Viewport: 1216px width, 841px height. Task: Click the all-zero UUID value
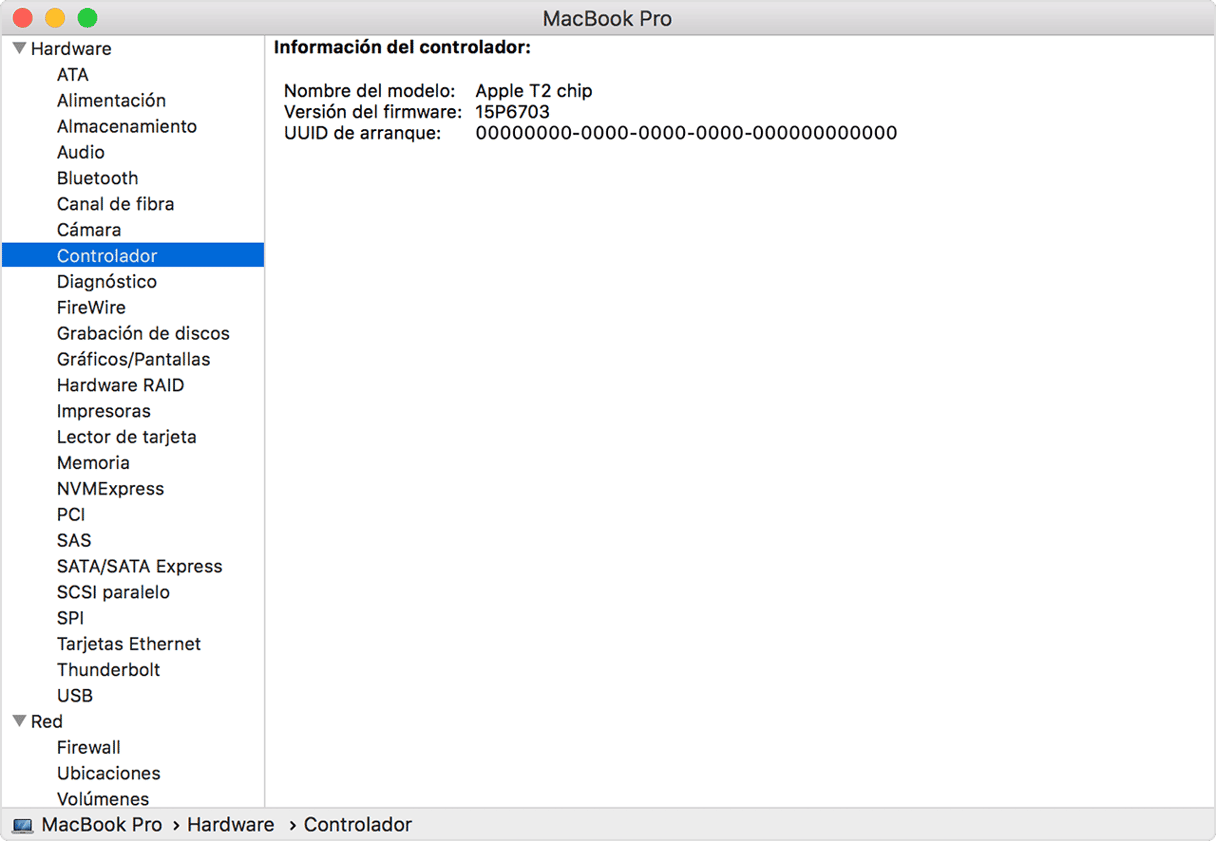(x=686, y=133)
